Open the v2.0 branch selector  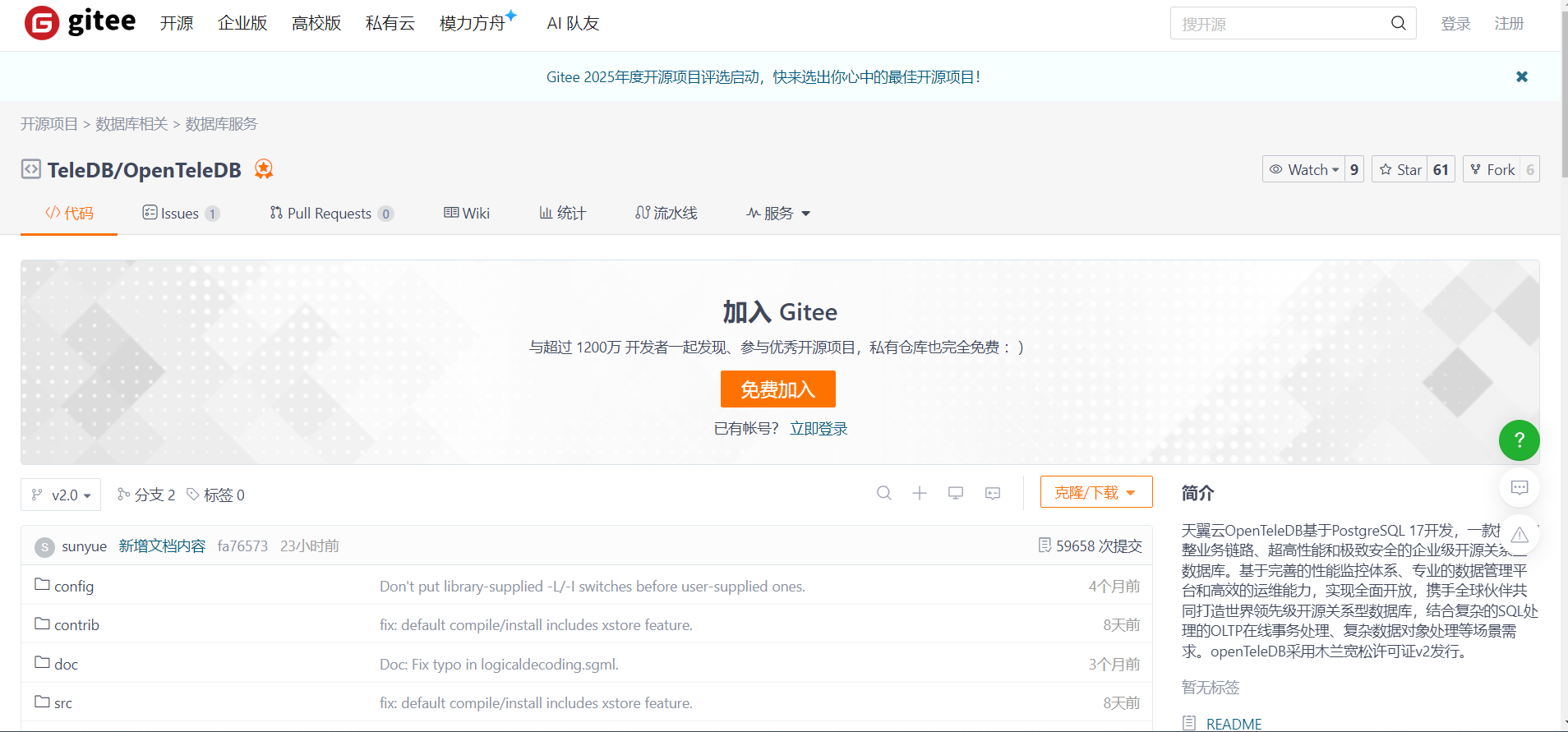(x=61, y=495)
